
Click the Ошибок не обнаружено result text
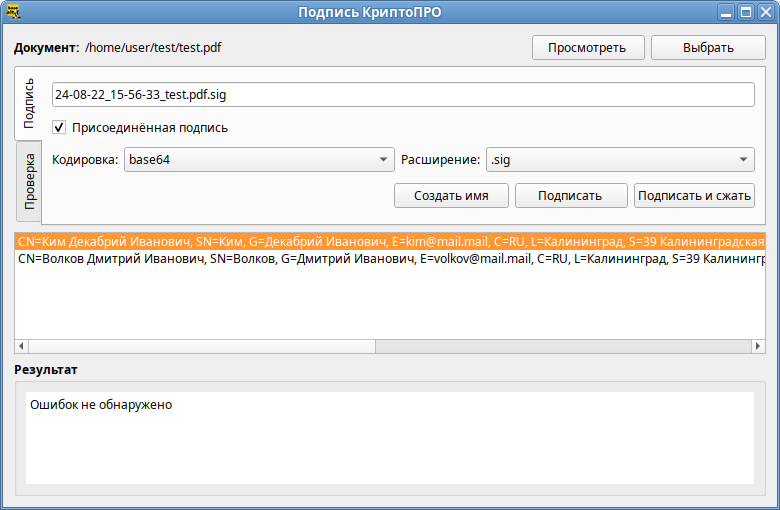[101, 405]
